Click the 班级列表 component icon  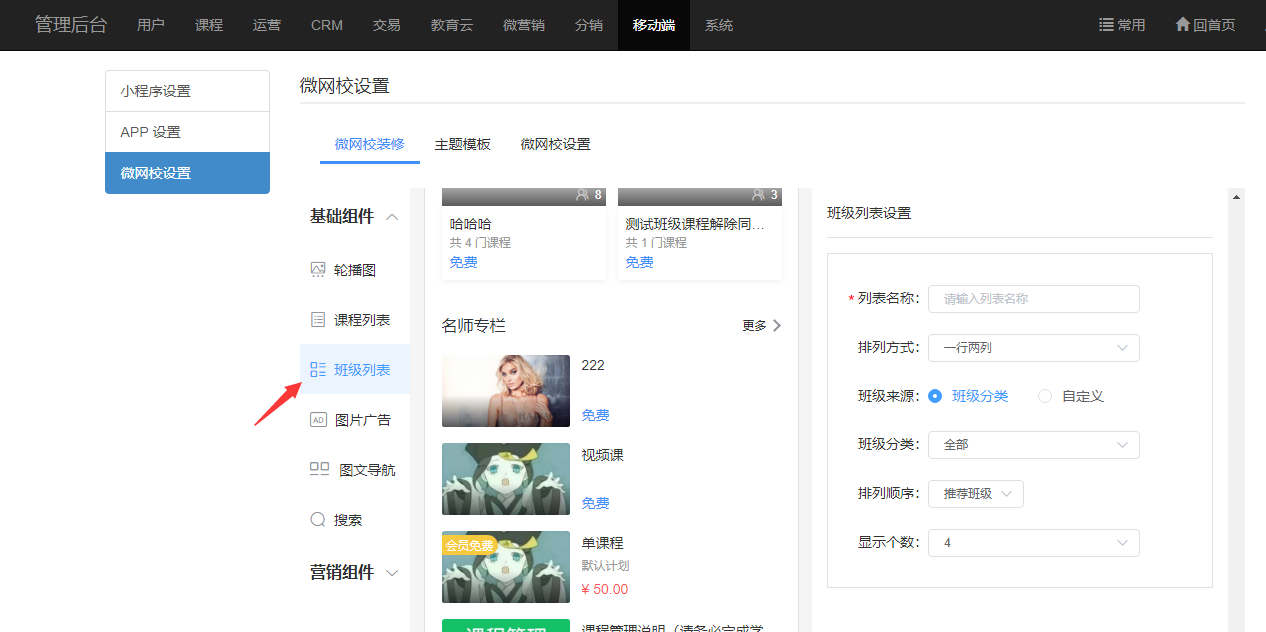tap(318, 370)
